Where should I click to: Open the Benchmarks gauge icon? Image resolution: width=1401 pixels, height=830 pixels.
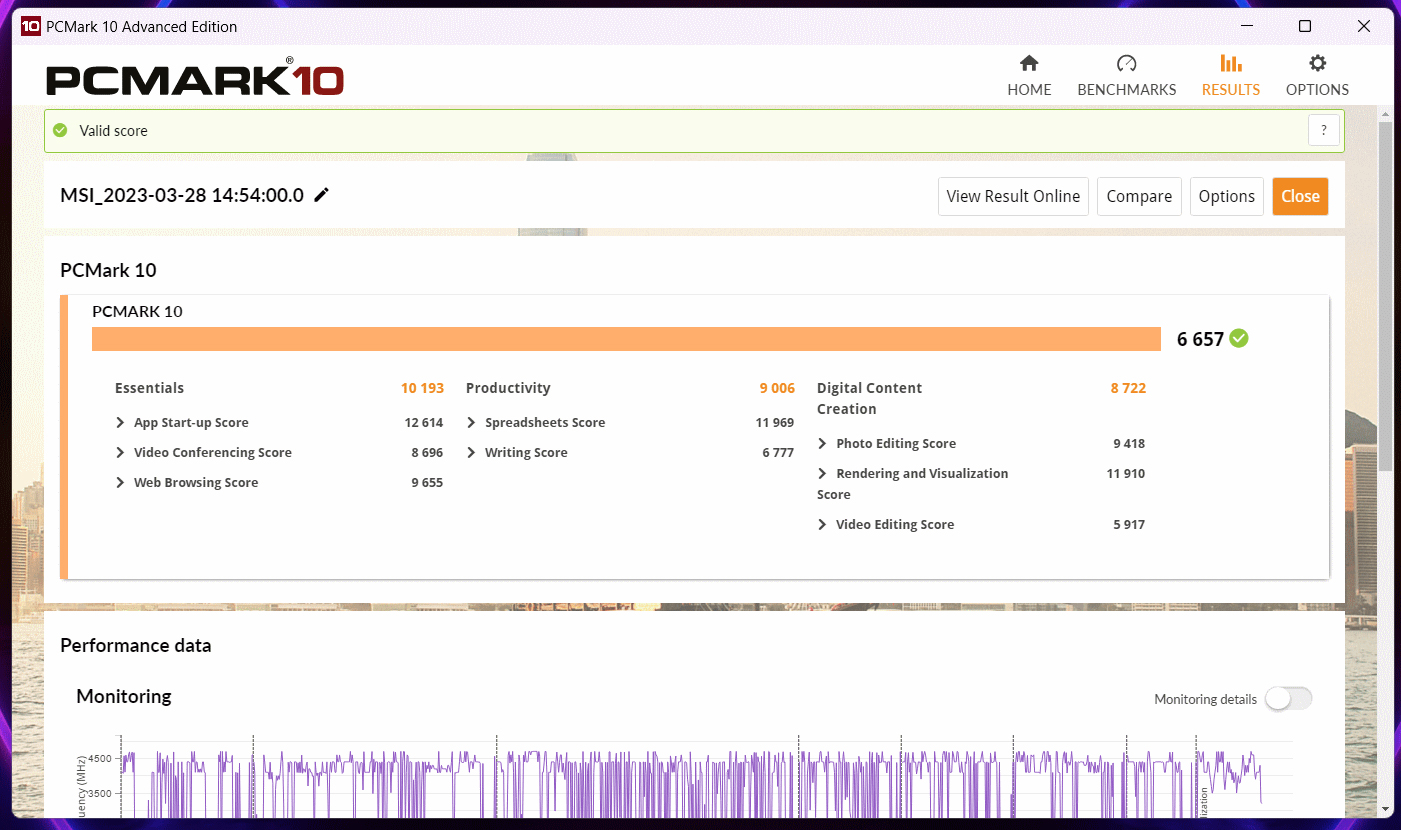[1126, 64]
